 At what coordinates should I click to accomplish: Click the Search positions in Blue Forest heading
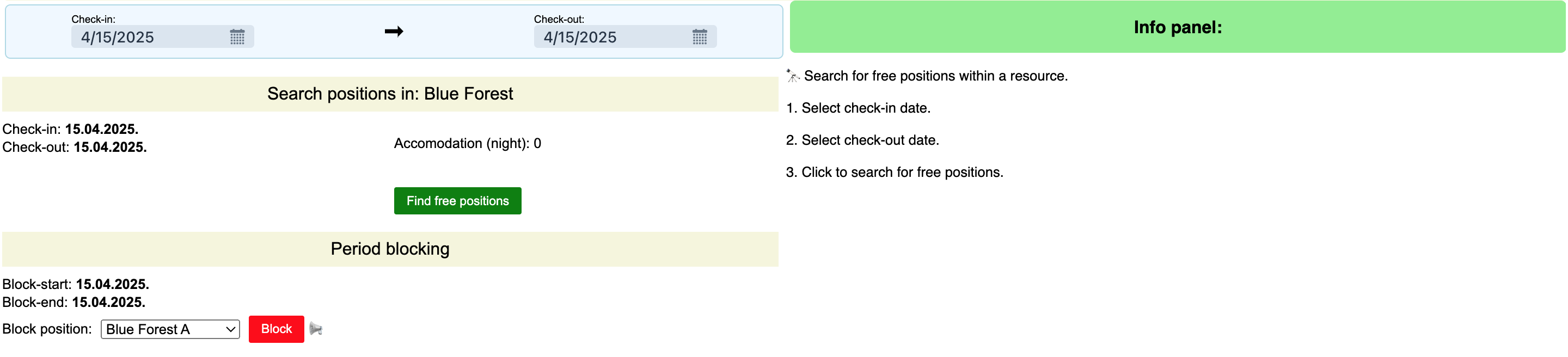point(390,94)
